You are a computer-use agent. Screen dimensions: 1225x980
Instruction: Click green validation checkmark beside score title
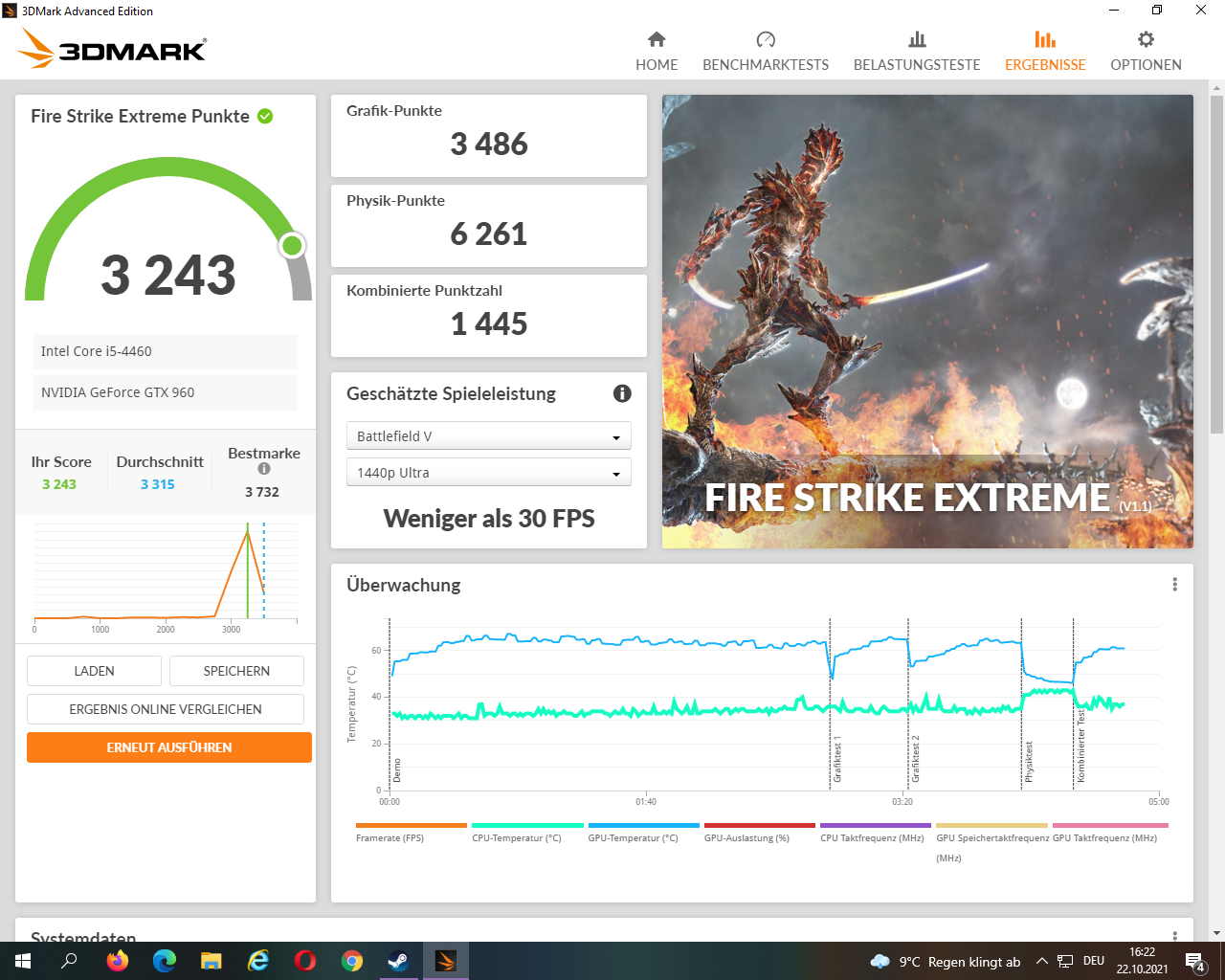point(265,116)
